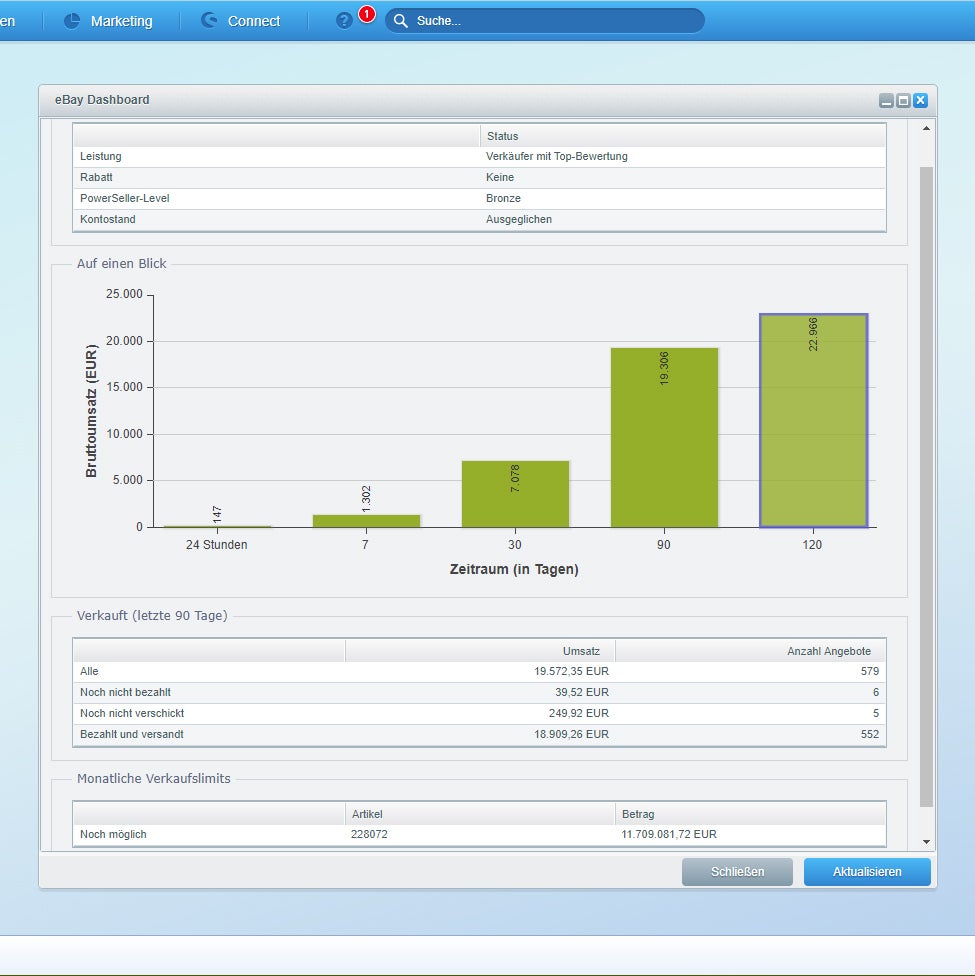This screenshot has width=975, height=976.
Task: Click the Anzahl Angebote column header
Action: pyautogui.click(x=750, y=651)
